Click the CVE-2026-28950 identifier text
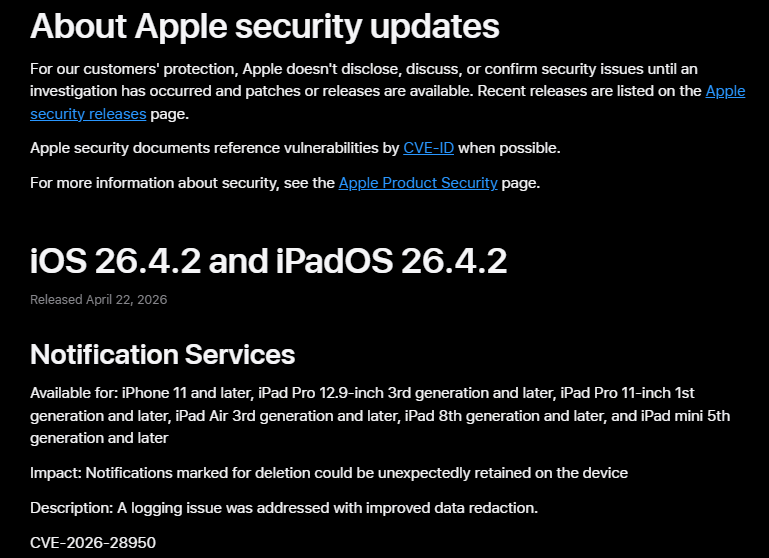769x558 pixels. point(94,541)
